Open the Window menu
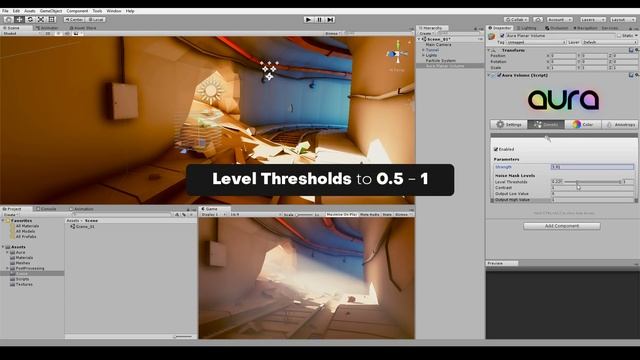This screenshot has height=360, width=640. coord(114,11)
